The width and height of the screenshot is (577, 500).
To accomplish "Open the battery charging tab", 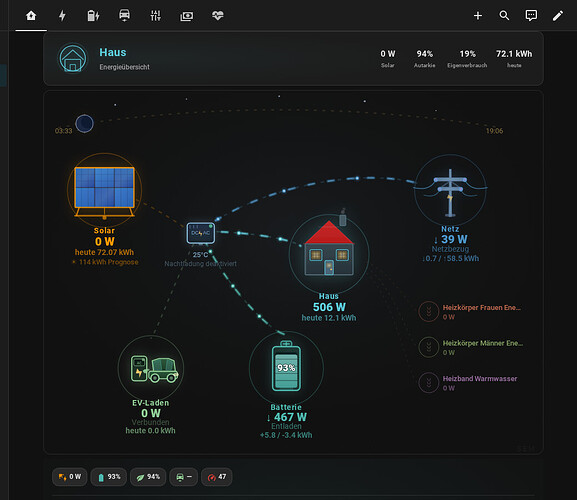I will coord(93,15).
